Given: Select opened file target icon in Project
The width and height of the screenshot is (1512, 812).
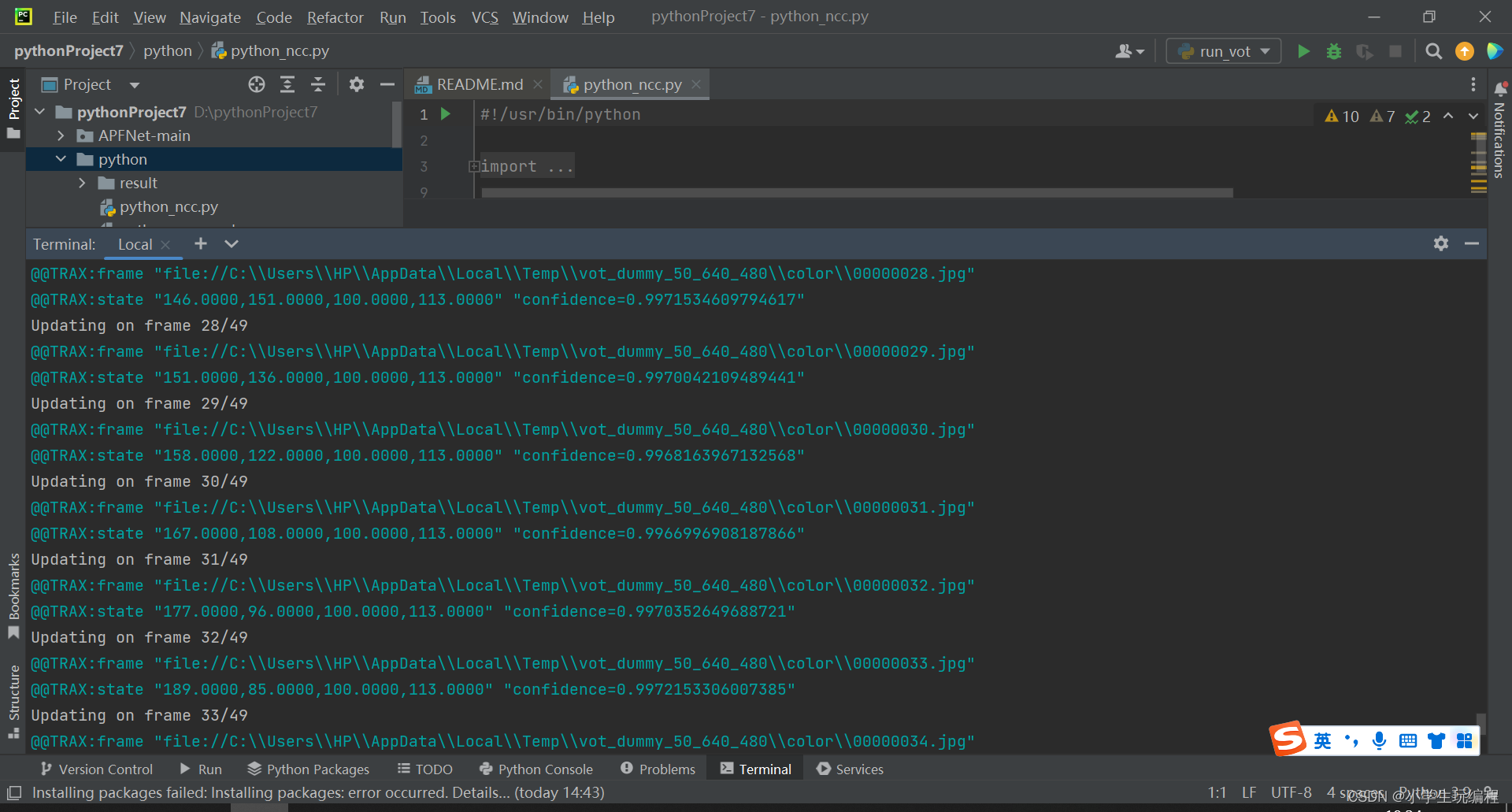Looking at the screenshot, I should click(x=257, y=84).
